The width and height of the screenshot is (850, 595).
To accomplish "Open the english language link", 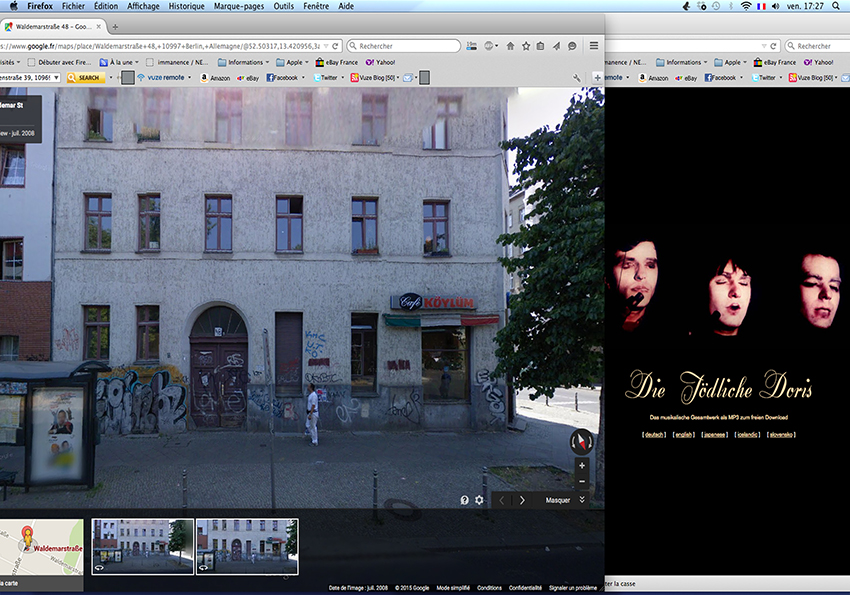I will [684, 435].
